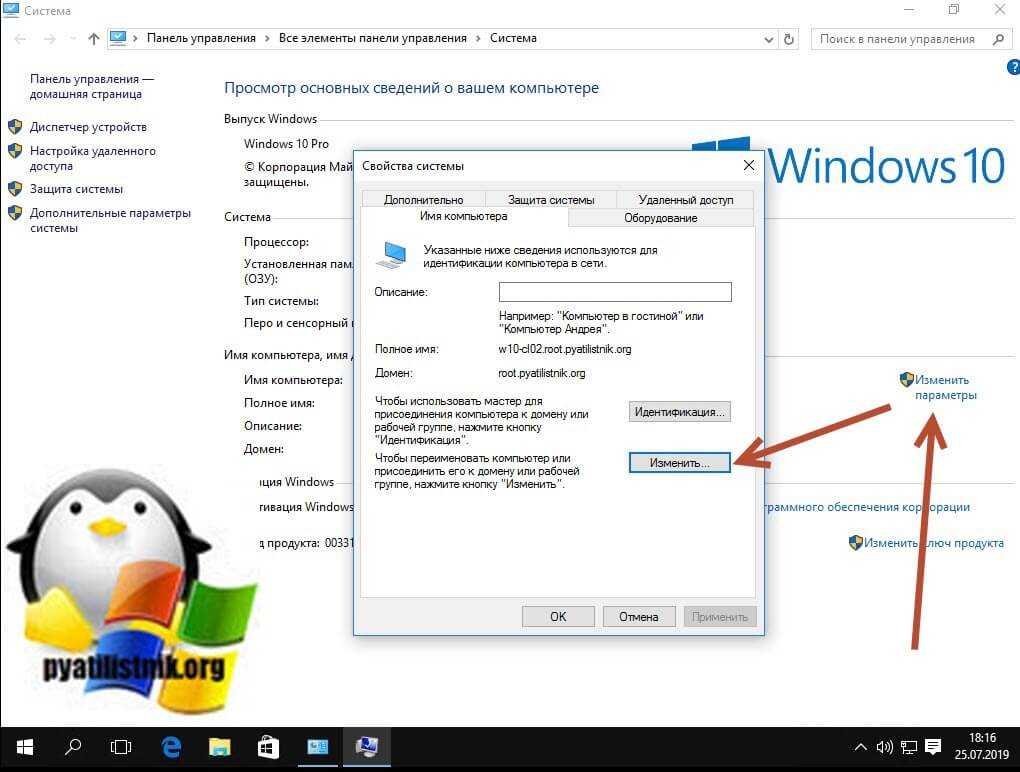Expand chevron before 'Система' breadcrumb

click(x=478, y=39)
